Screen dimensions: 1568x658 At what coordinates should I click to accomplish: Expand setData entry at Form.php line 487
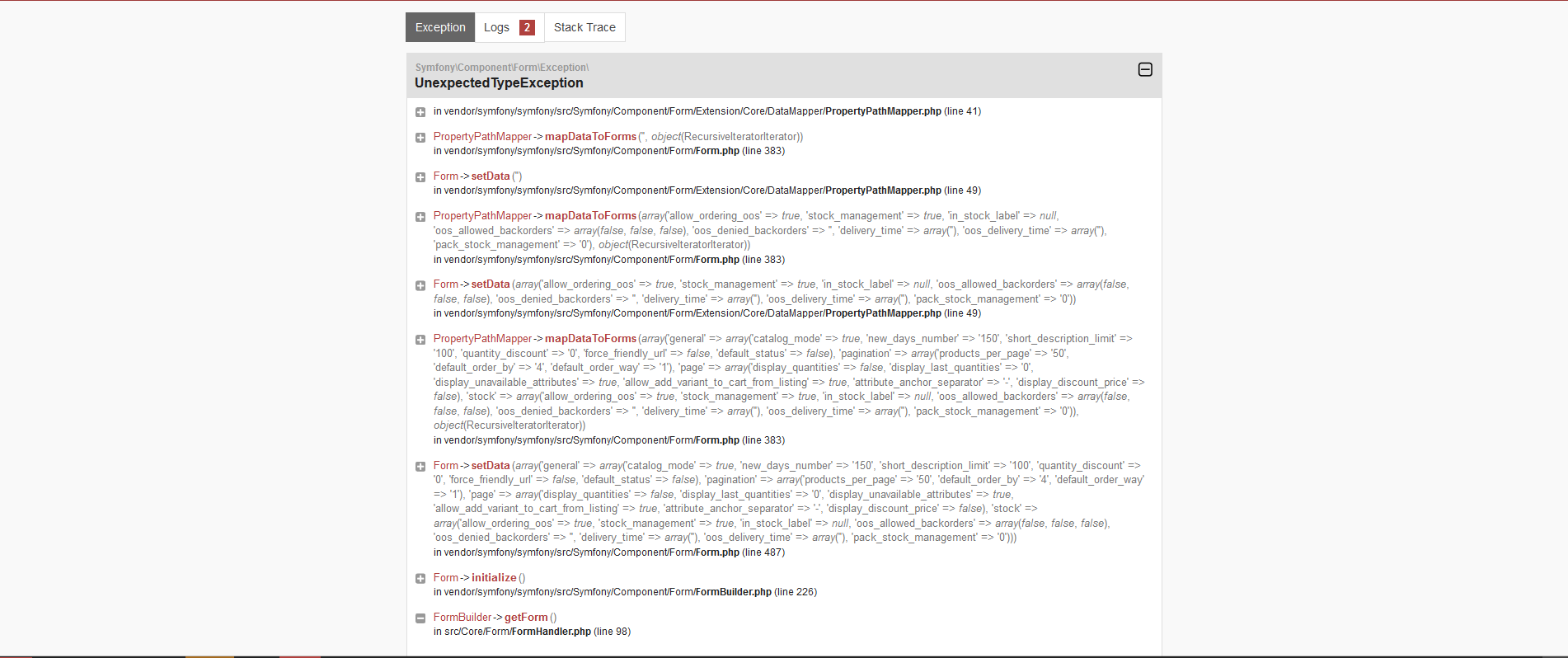coord(420,467)
